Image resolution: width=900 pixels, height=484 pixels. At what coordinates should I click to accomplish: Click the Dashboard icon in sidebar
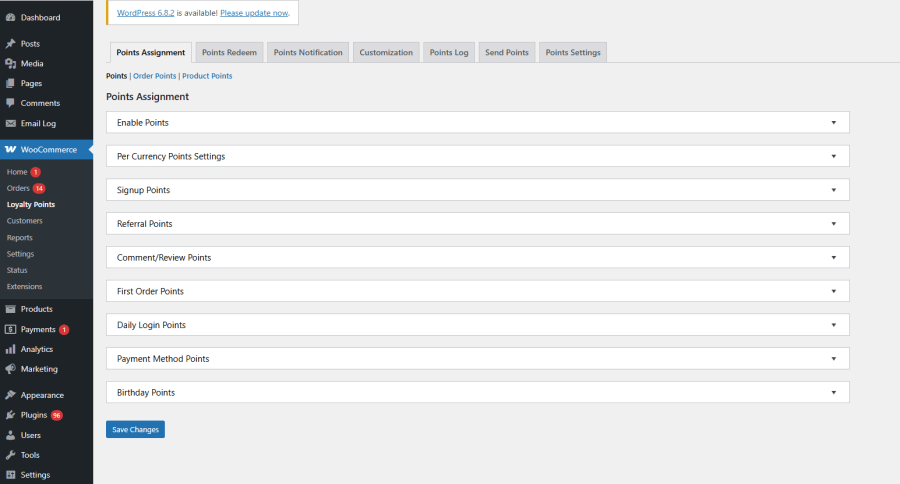[x=10, y=18]
